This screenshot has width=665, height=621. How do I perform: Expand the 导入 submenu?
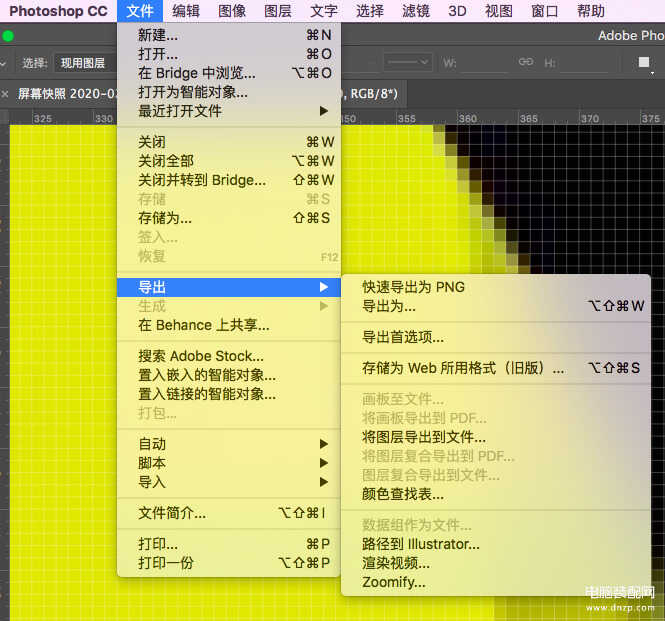pyautogui.click(x=229, y=482)
